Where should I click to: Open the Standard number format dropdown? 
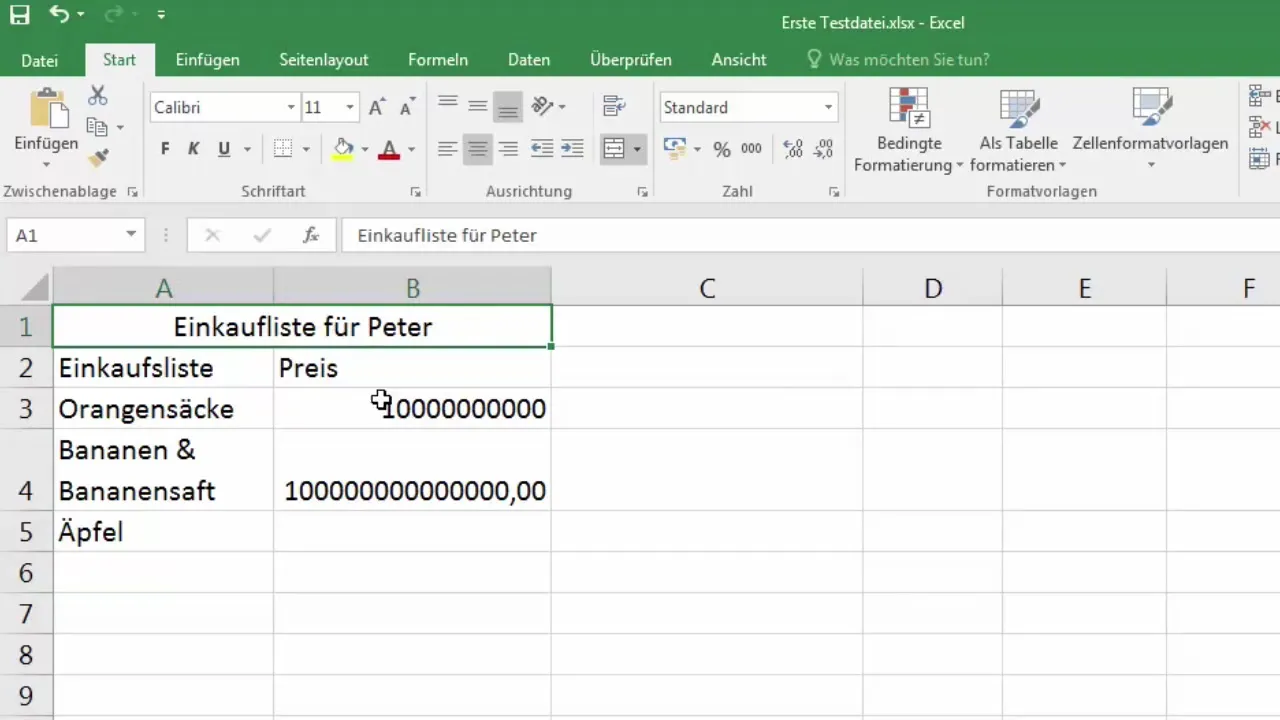point(828,108)
